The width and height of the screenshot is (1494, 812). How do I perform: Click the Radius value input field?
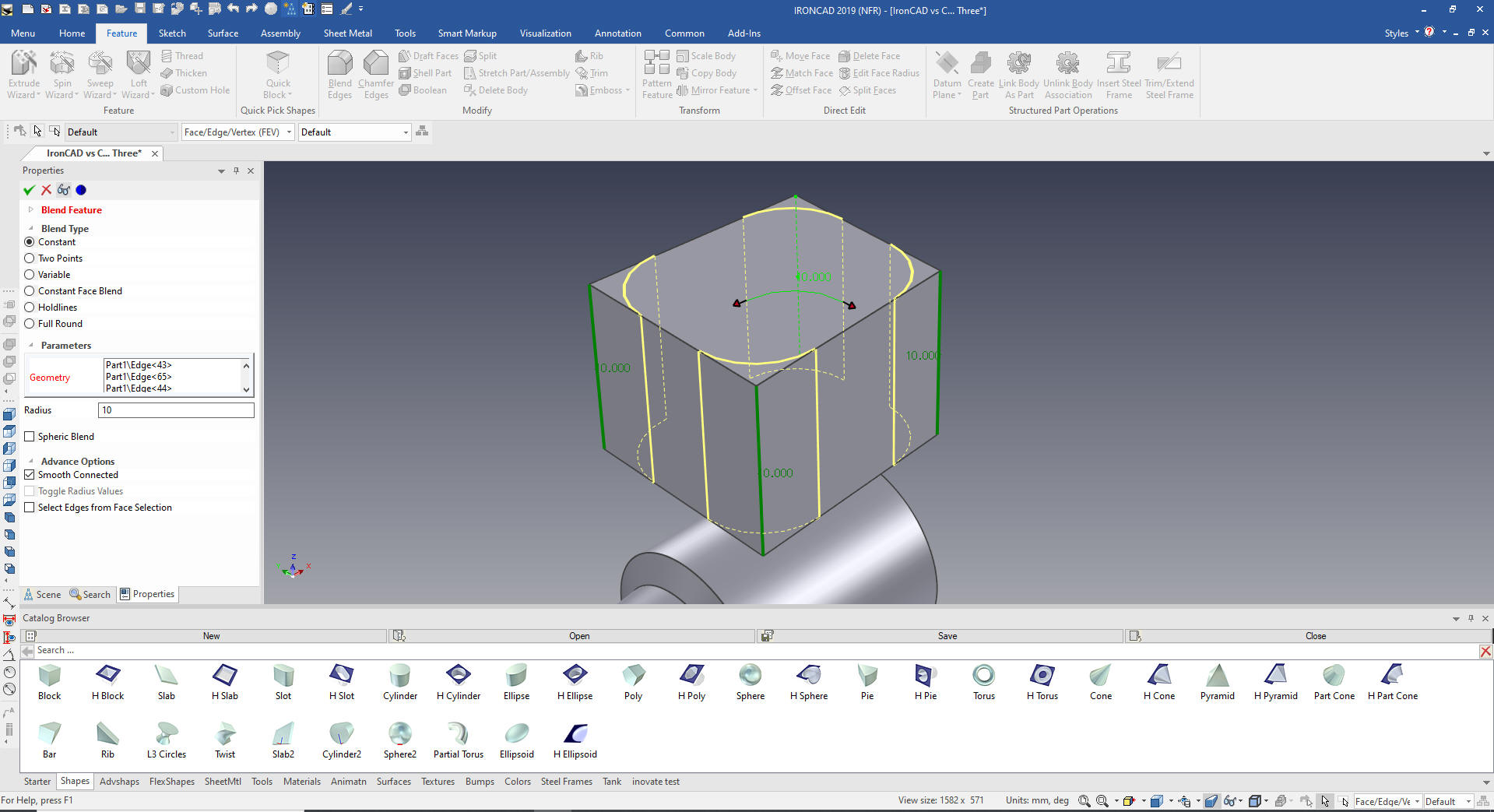tap(176, 410)
